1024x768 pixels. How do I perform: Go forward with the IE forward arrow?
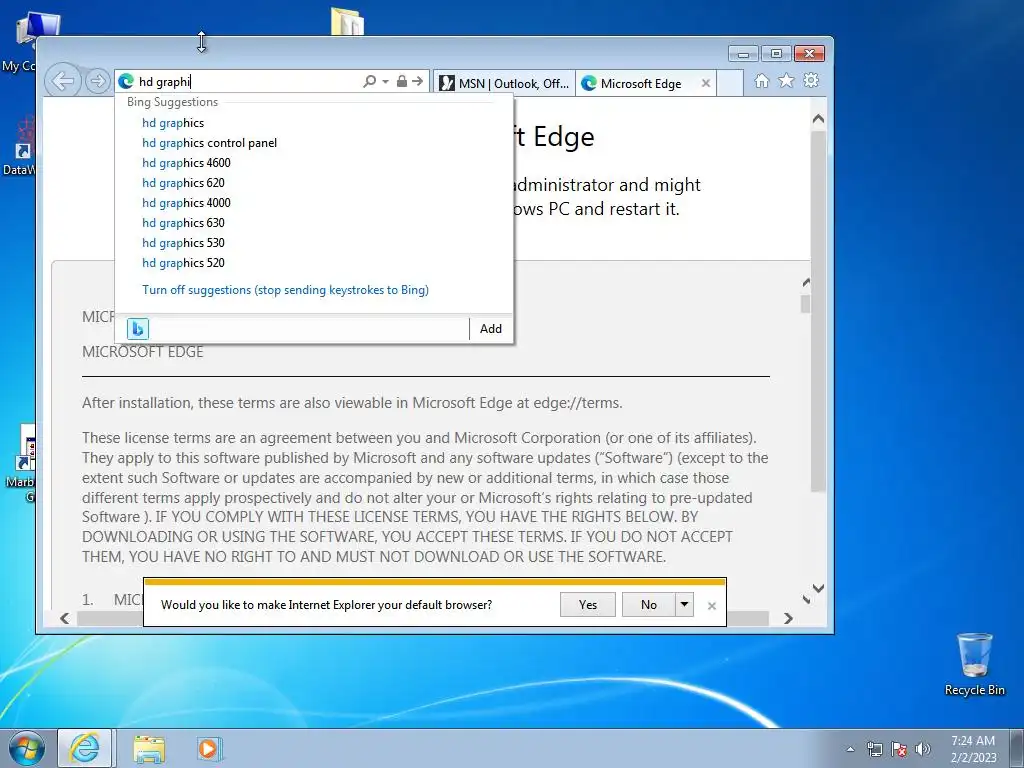tap(98, 82)
